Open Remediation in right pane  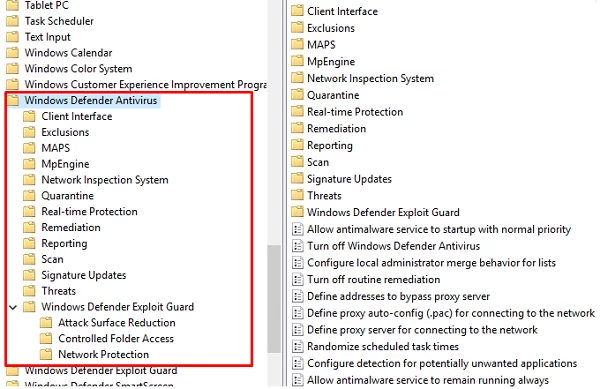(x=336, y=129)
